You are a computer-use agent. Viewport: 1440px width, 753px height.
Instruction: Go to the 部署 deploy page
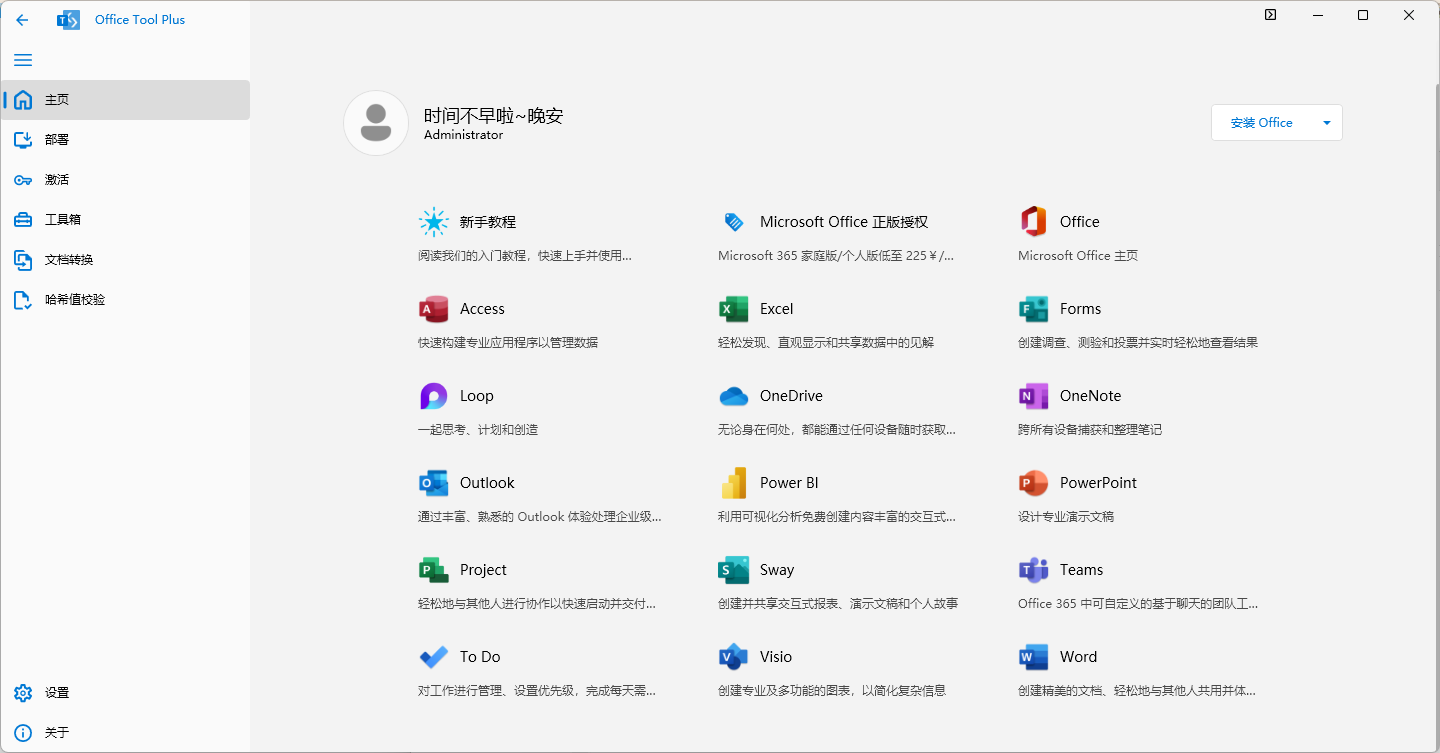click(126, 140)
